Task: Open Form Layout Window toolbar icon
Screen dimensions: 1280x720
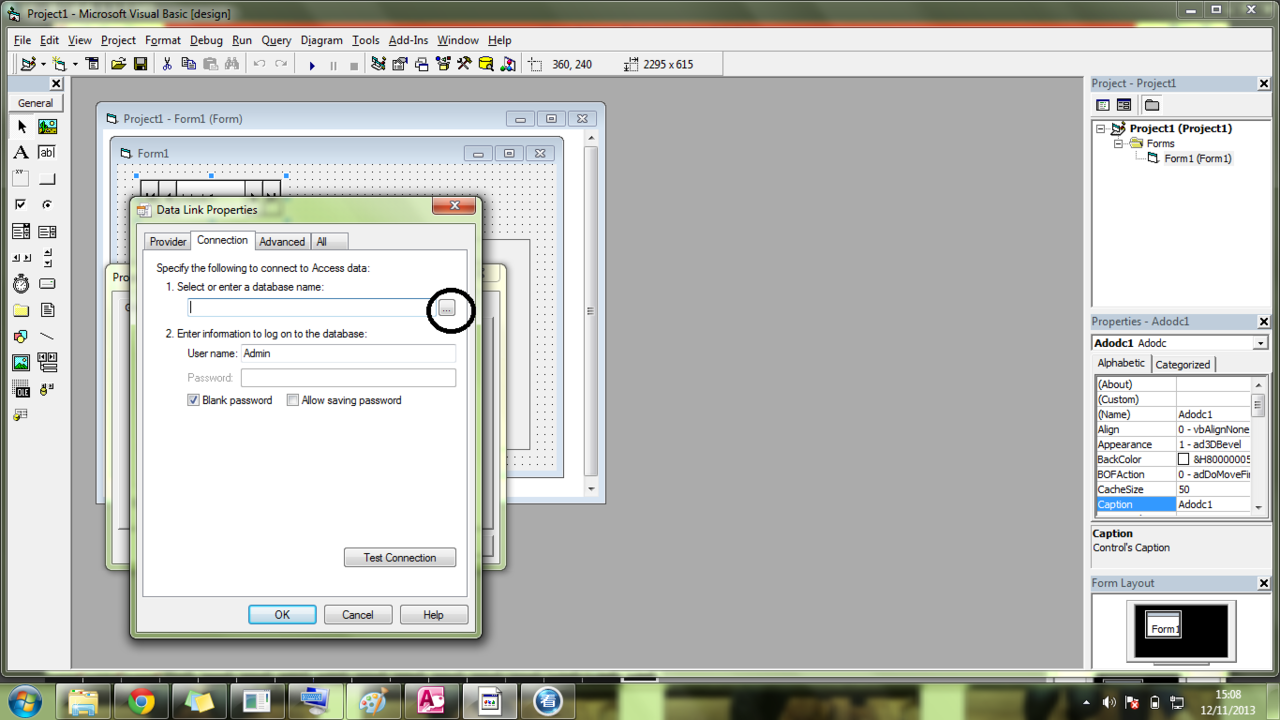Action: pyautogui.click(x=421, y=64)
